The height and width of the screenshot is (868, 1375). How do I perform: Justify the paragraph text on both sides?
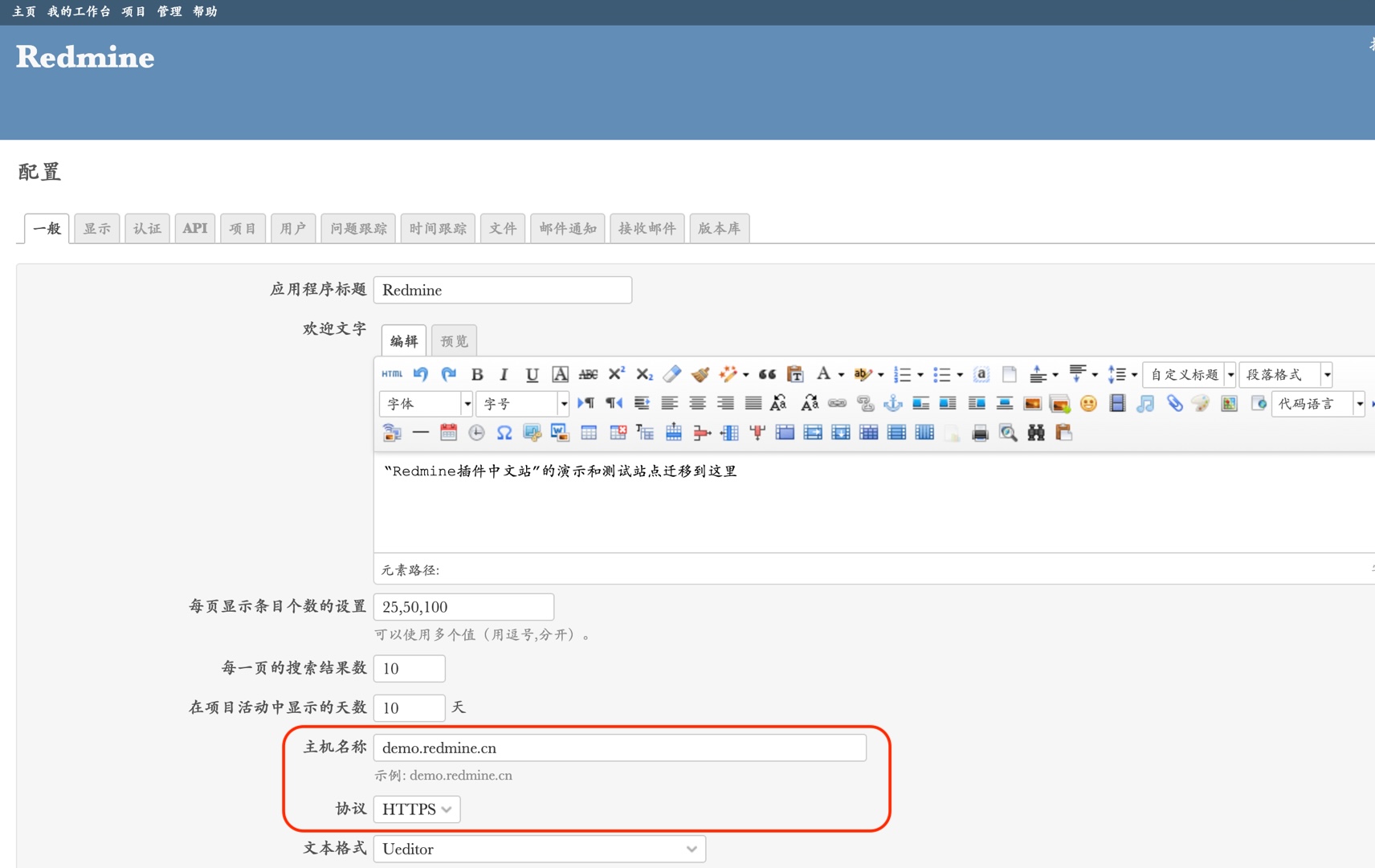click(x=753, y=403)
